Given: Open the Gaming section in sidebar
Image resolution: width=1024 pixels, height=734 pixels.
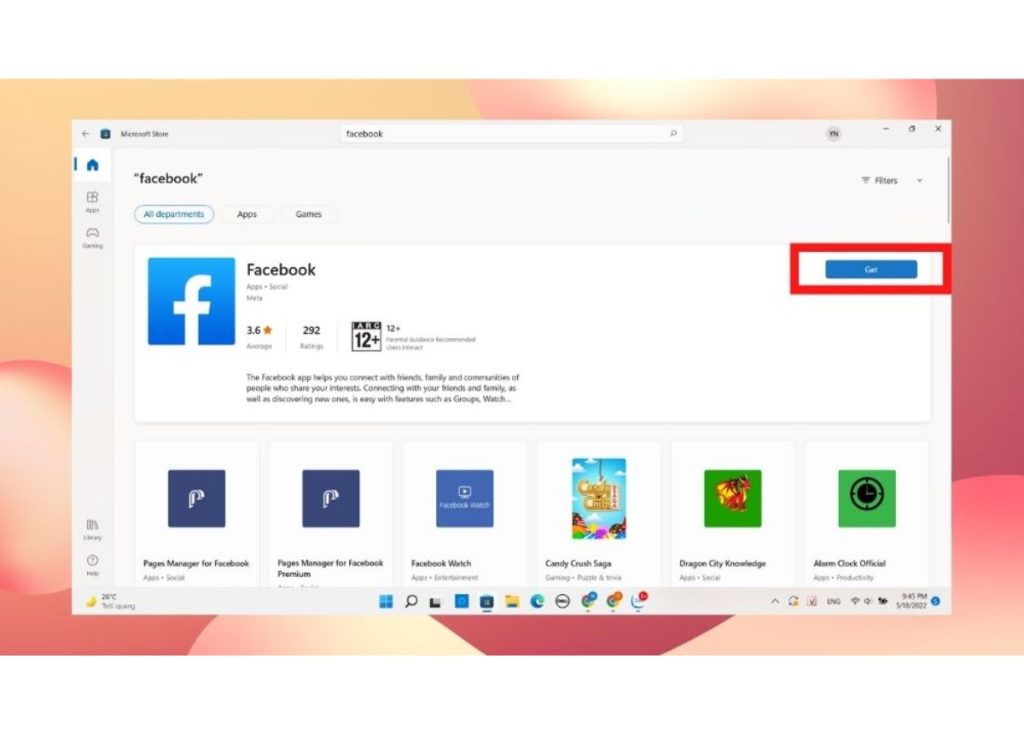Looking at the screenshot, I should pos(93,237).
